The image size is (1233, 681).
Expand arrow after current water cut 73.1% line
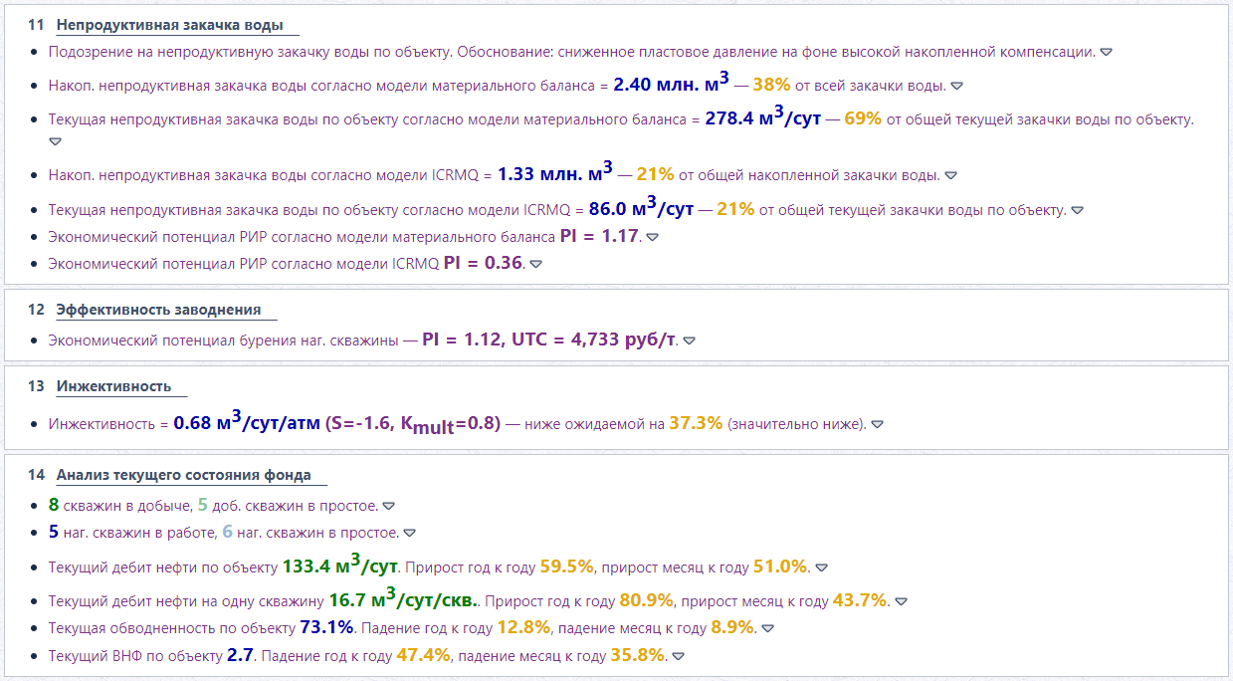[x=768, y=629]
